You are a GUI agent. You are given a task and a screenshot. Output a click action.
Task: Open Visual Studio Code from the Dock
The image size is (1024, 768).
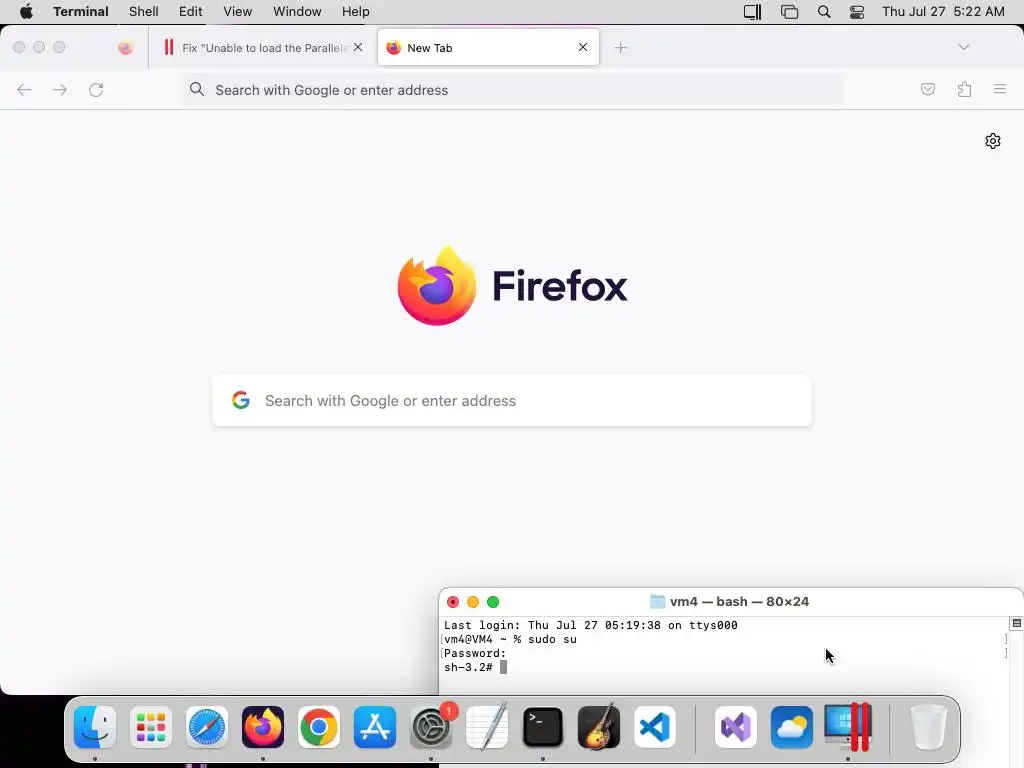(655, 727)
